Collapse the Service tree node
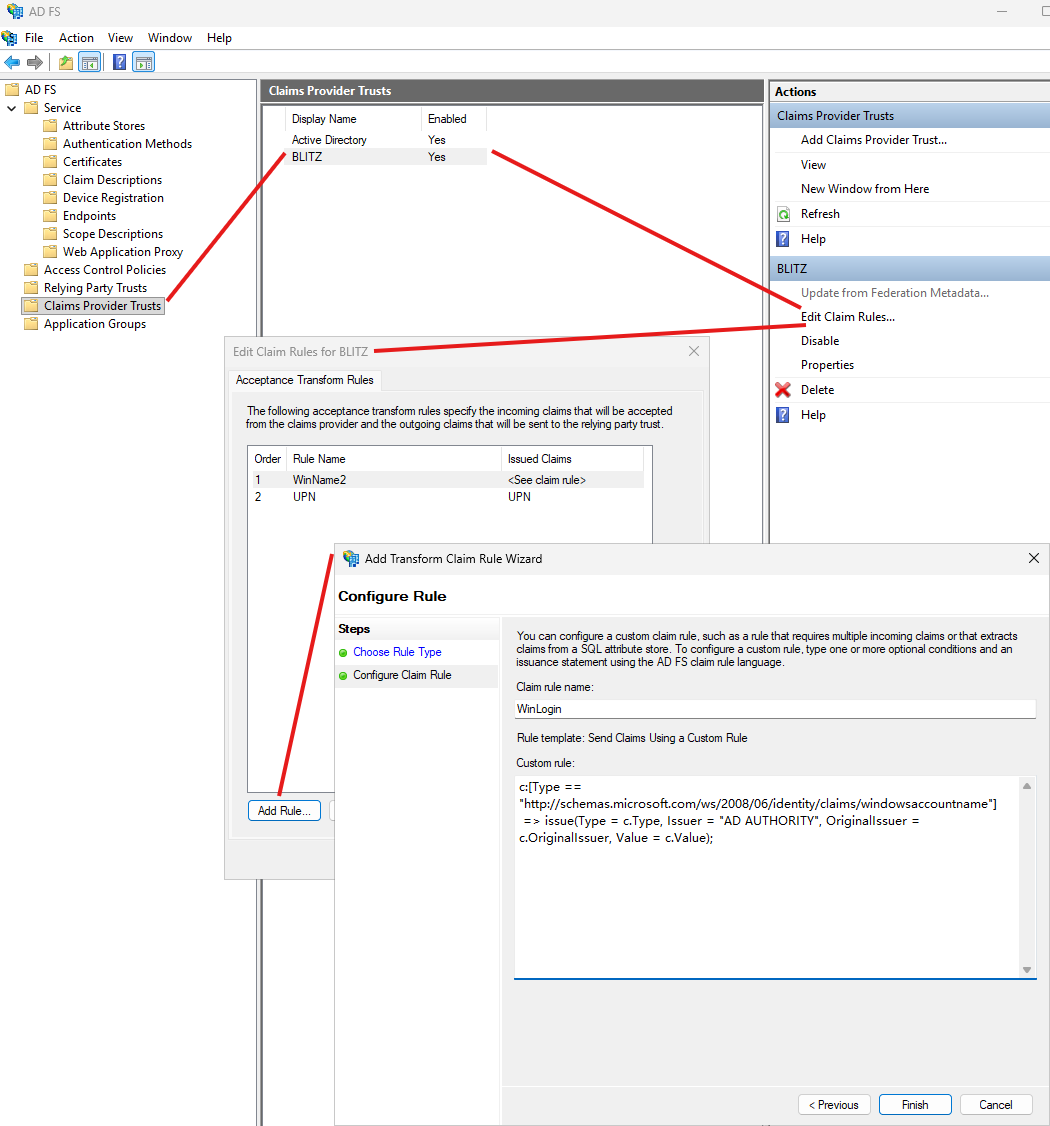This screenshot has height=1126, width=1050. pyautogui.click(x=11, y=108)
